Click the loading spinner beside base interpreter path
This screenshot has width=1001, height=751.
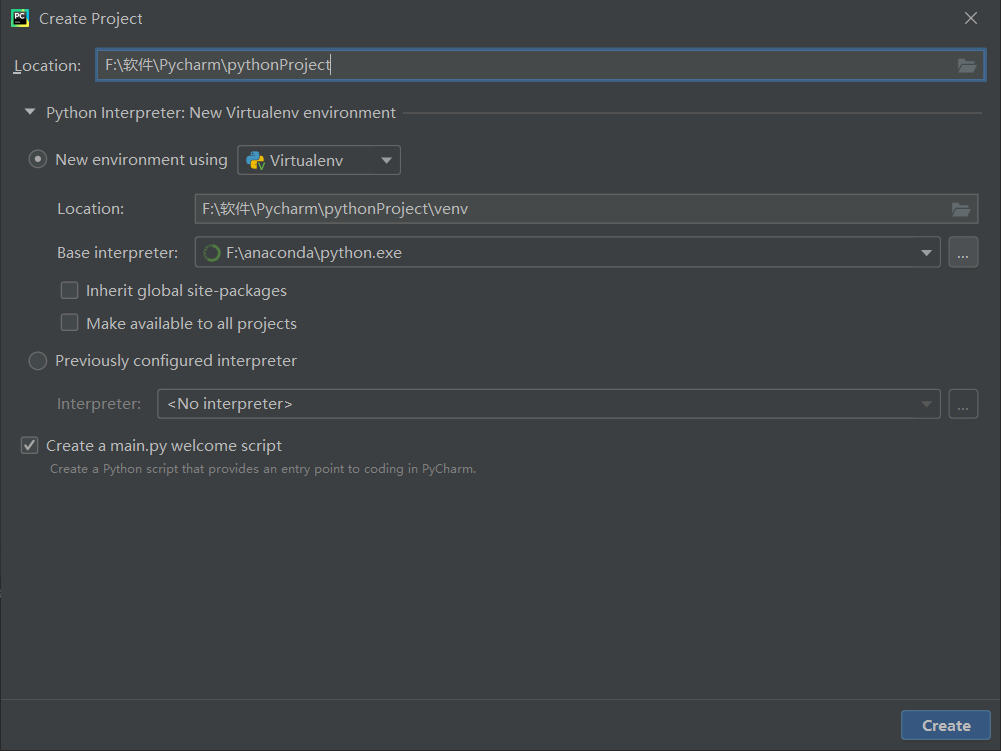(212, 253)
